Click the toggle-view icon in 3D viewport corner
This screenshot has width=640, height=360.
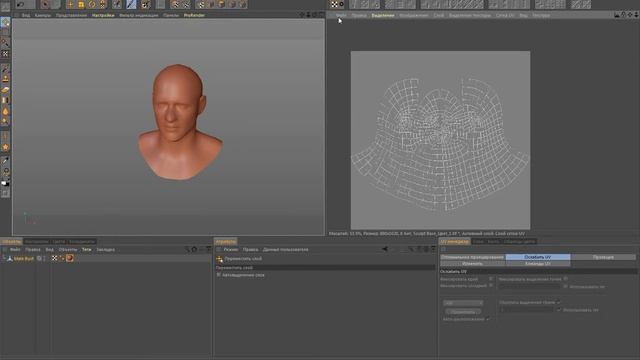(x=321, y=15)
